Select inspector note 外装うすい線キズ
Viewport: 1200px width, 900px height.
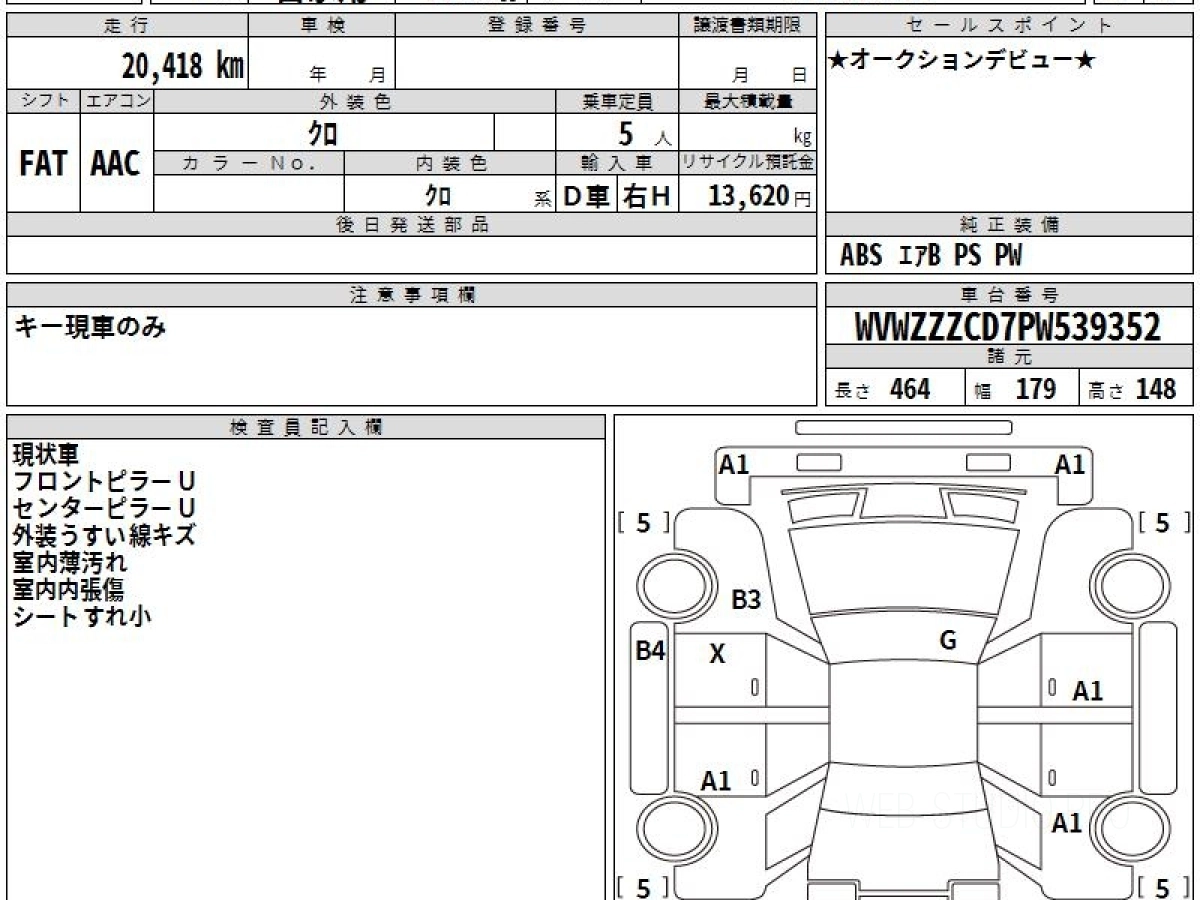tap(104, 536)
